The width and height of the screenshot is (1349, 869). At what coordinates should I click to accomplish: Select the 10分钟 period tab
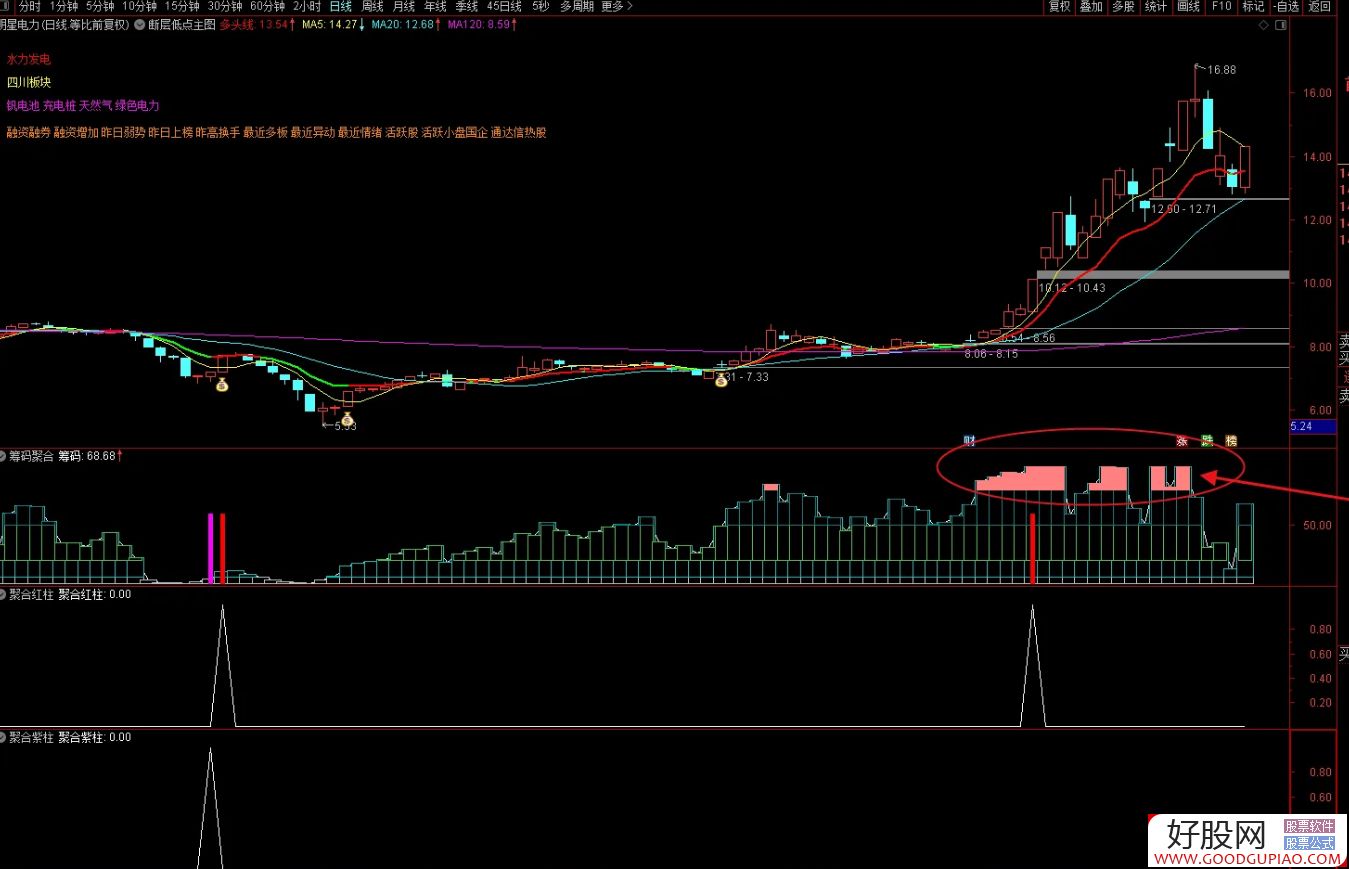point(140,6)
